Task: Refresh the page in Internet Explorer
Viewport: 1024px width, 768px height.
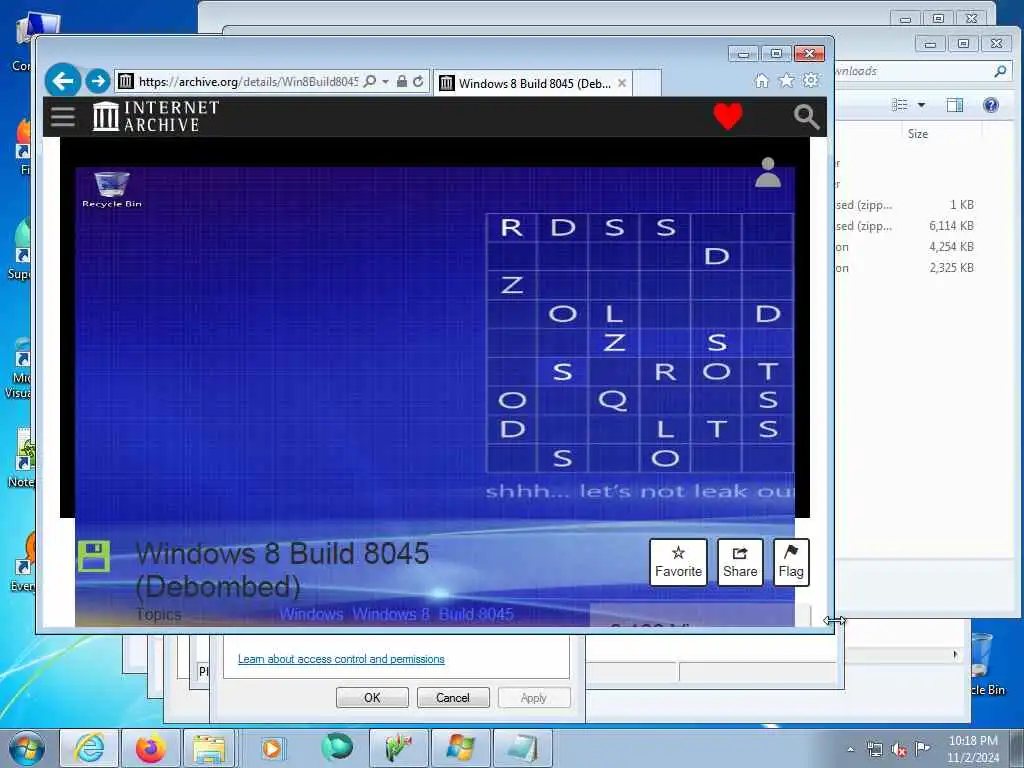Action: (x=419, y=82)
